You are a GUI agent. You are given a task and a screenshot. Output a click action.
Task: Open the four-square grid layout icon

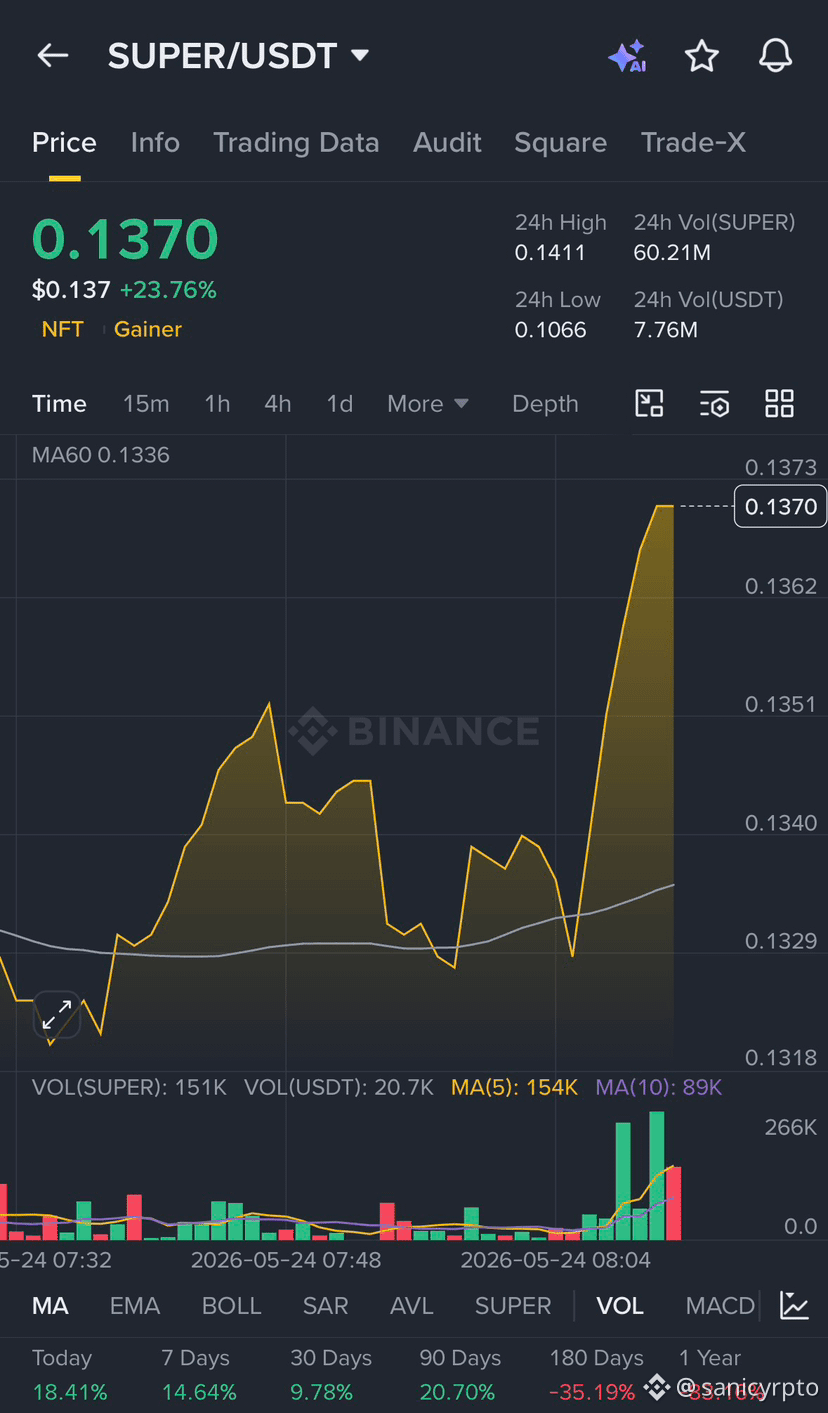(779, 404)
